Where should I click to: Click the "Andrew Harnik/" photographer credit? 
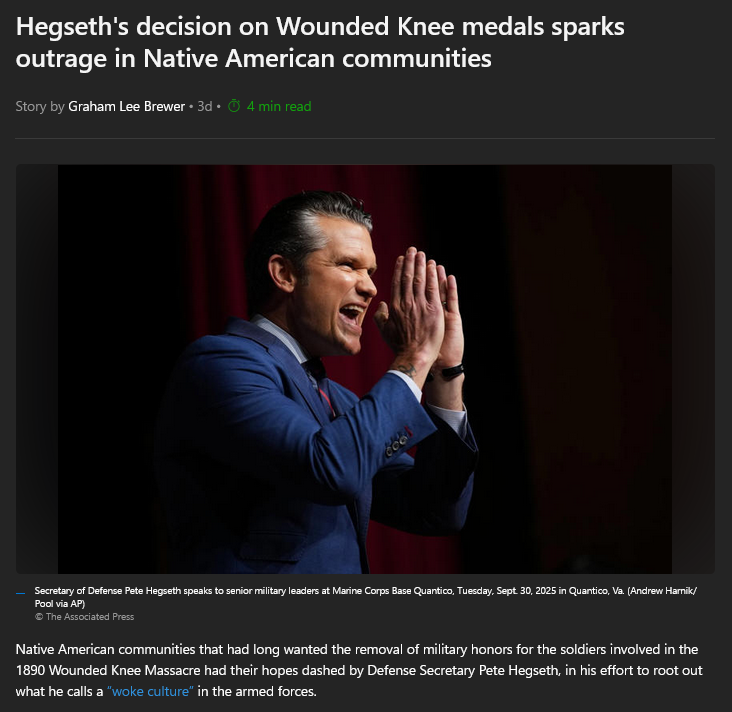[x=662, y=591]
